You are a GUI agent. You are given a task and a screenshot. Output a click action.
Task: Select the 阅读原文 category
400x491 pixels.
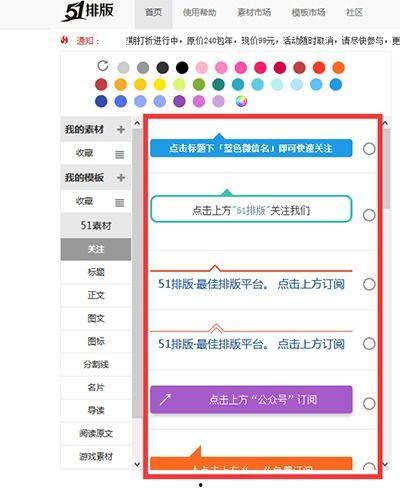tap(96, 433)
